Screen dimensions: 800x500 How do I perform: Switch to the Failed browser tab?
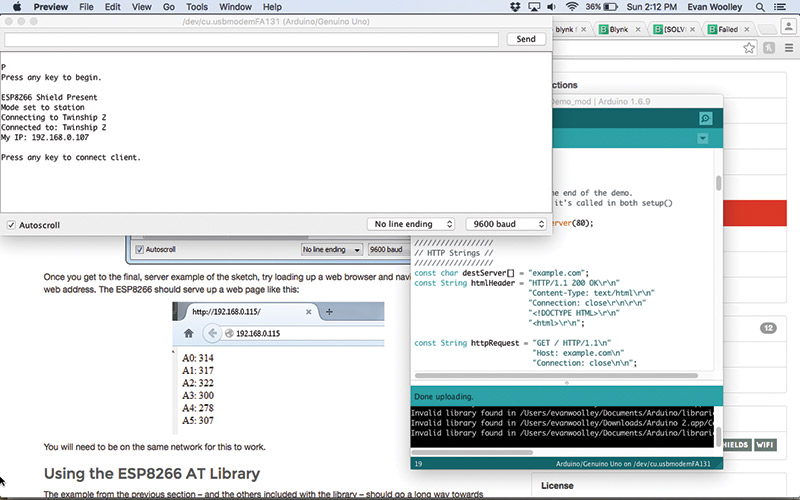tap(728, 30)
